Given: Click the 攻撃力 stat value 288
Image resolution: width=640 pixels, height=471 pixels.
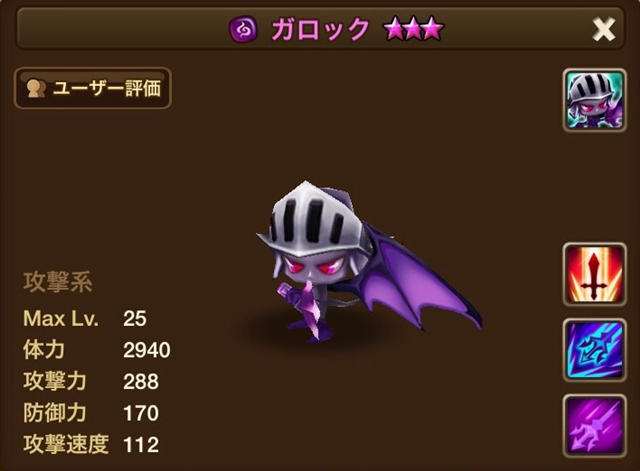Looking at the screenshot, I should [x=141, y=382].
